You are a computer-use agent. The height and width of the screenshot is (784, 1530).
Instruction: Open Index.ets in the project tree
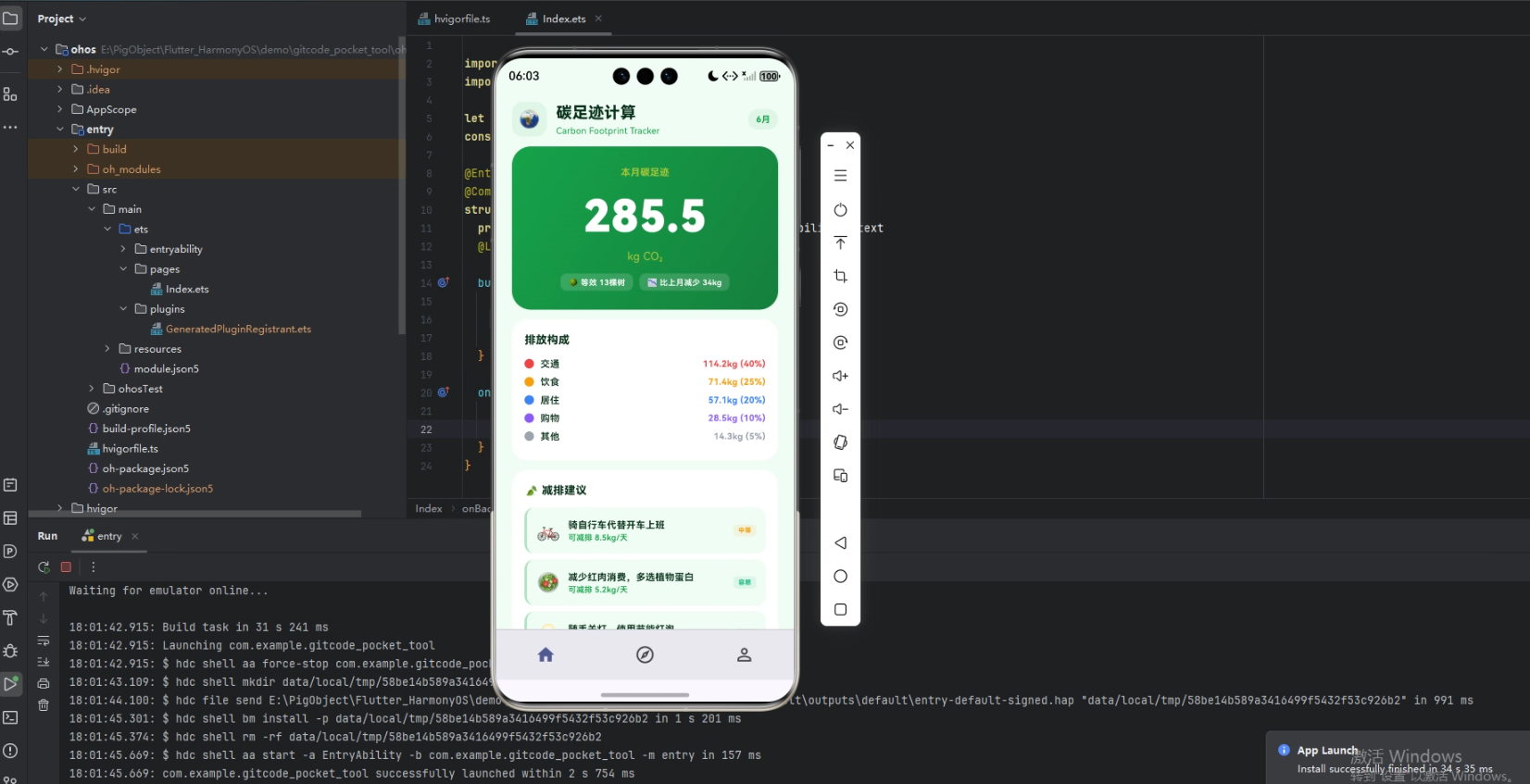[x=180, y=289]
